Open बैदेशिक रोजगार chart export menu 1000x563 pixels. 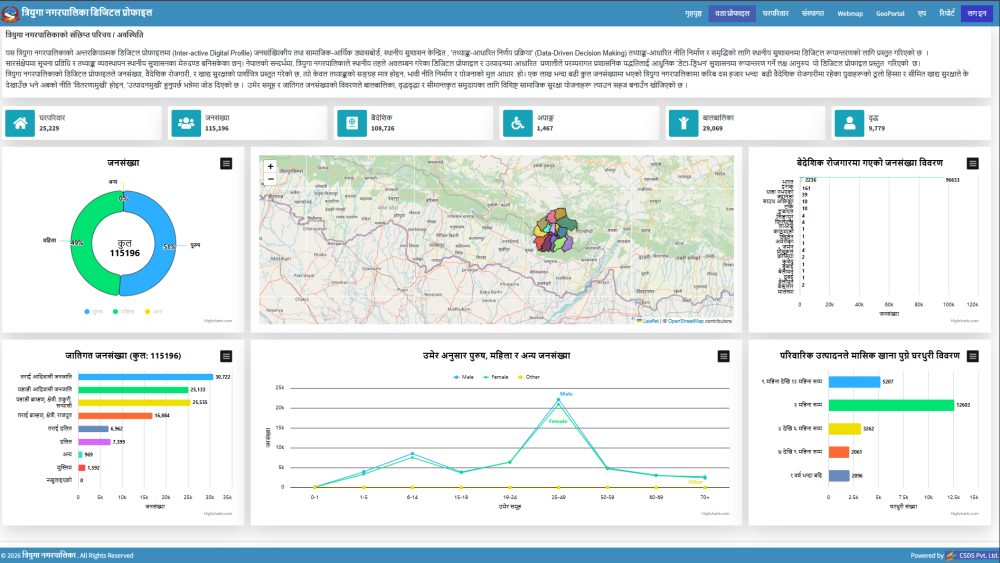[x=972, y=163]
